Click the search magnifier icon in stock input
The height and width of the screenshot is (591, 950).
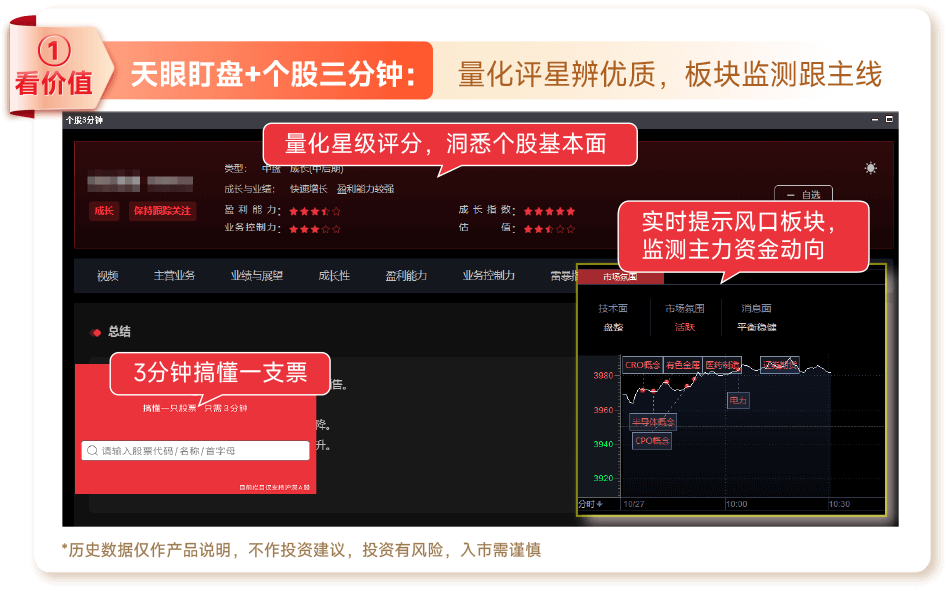pyautogui.click(x=92, y=451)
